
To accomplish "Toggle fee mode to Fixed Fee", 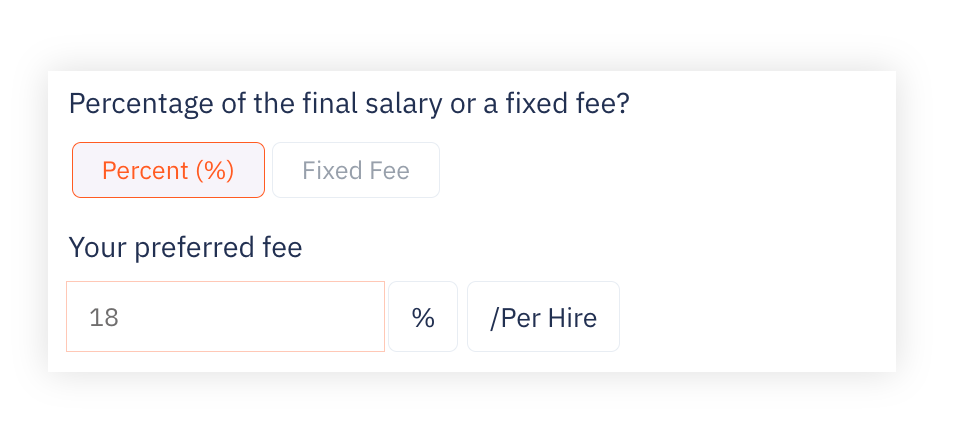I will (x=356, y=170).
